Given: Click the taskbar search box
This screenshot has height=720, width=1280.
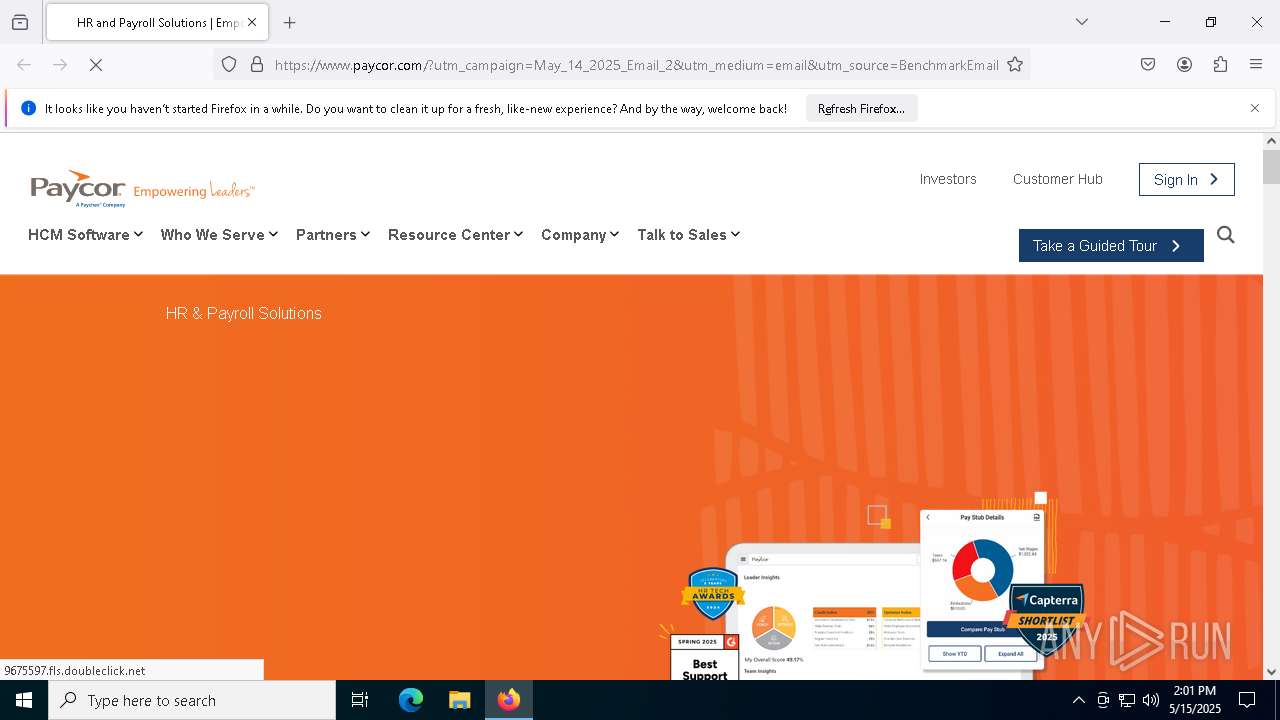Looking at the screenshot, I should tap(192, 700).
